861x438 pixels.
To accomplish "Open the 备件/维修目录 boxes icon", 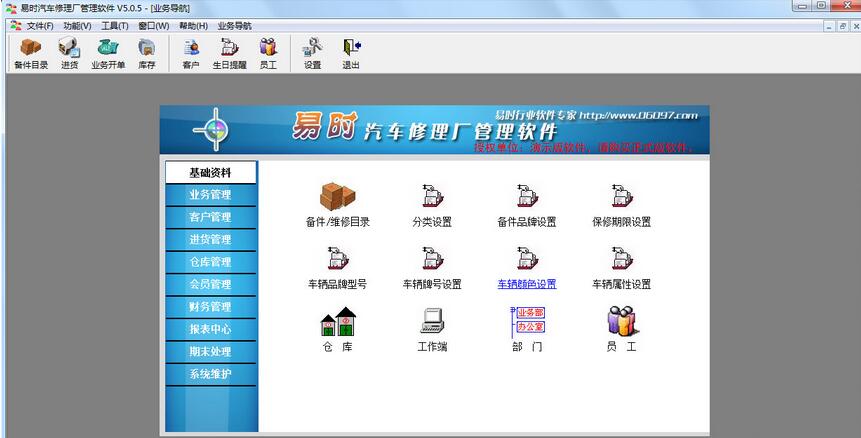I will tap(338, 196).
